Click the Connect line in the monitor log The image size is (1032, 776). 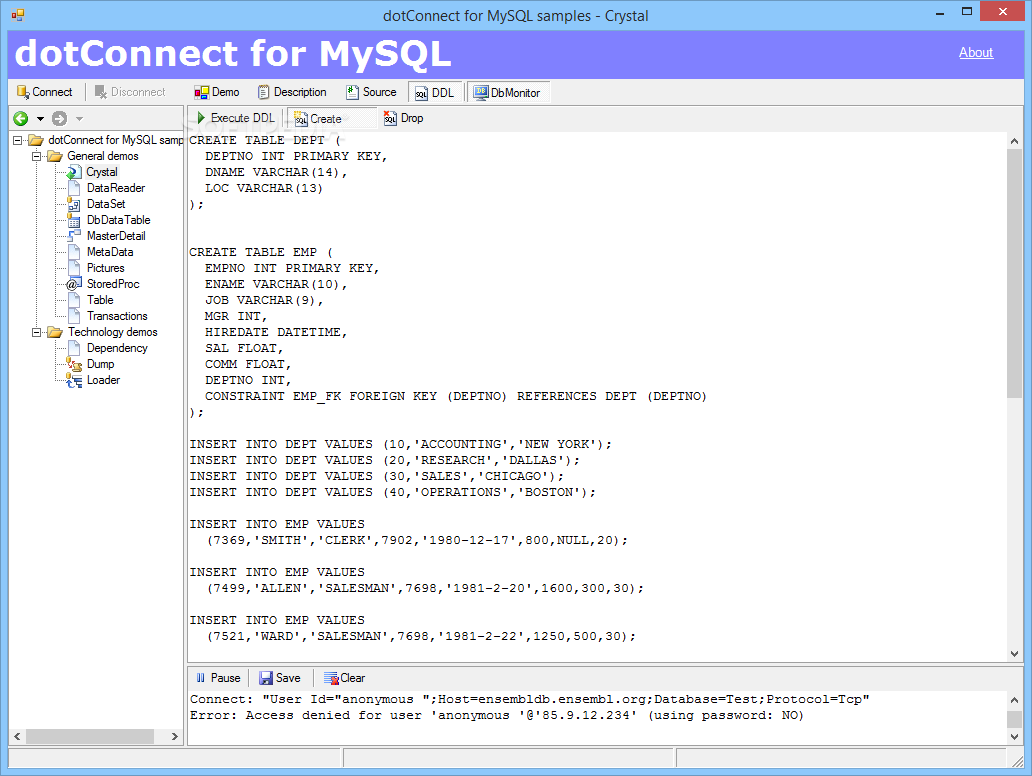(530, 700)
